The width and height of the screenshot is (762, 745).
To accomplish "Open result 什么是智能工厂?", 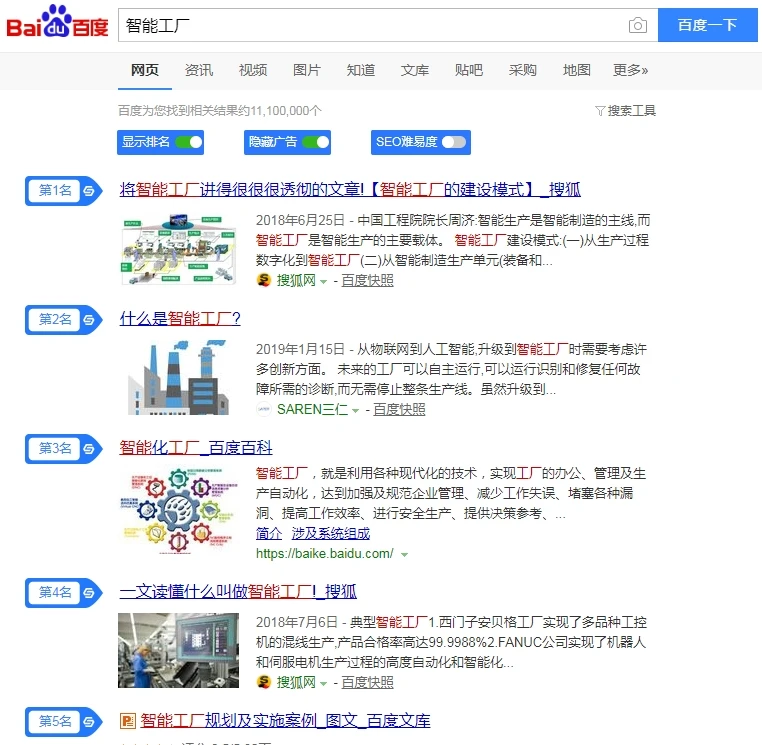I will pos(180,318).
